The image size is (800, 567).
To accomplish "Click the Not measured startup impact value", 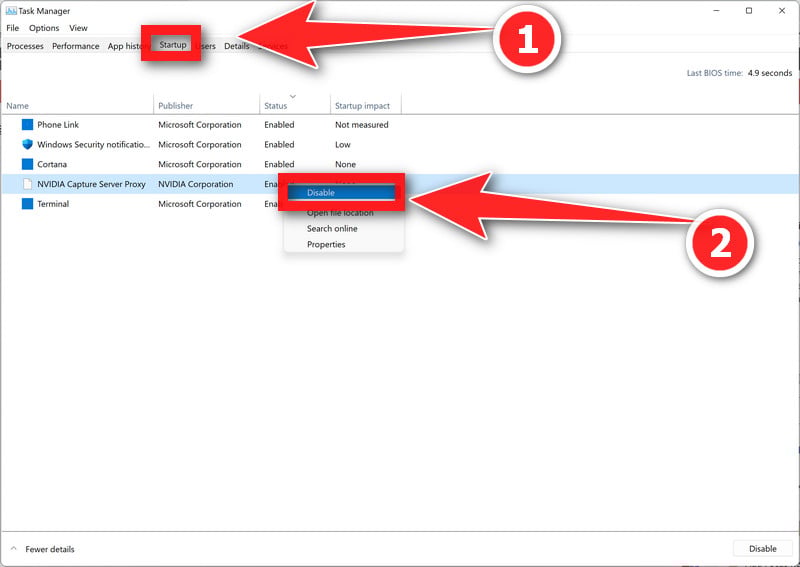I will pos(362,125).
